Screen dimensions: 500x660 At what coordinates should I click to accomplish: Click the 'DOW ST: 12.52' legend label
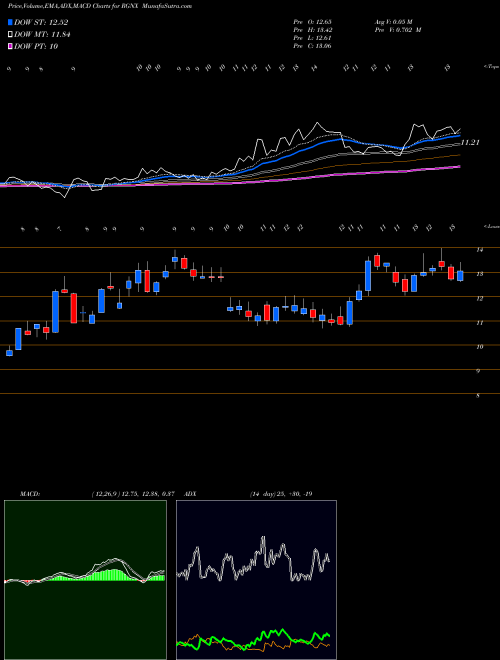(x=41, y=23)
